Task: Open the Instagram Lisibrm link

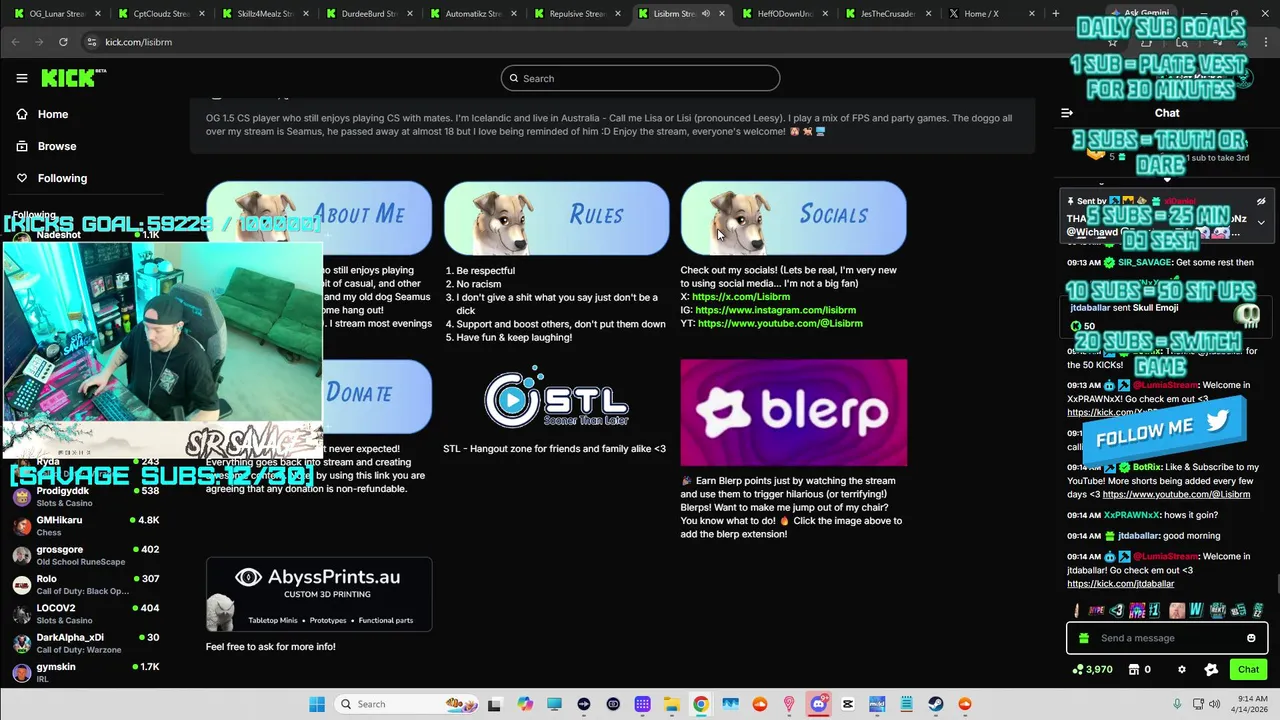Action: click(x=775, y=310)
